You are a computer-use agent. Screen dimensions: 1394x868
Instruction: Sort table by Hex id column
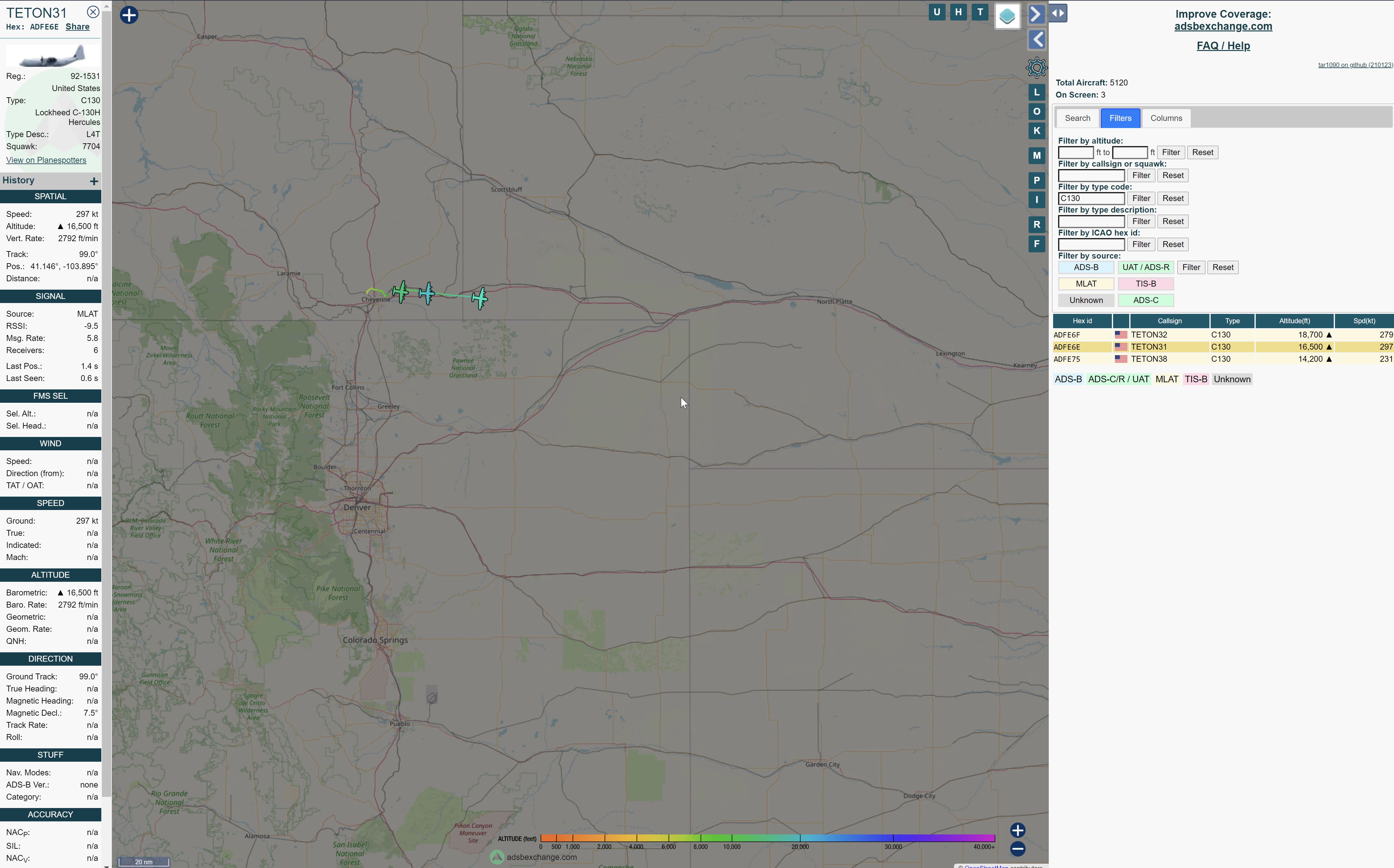coord(1082,321)
